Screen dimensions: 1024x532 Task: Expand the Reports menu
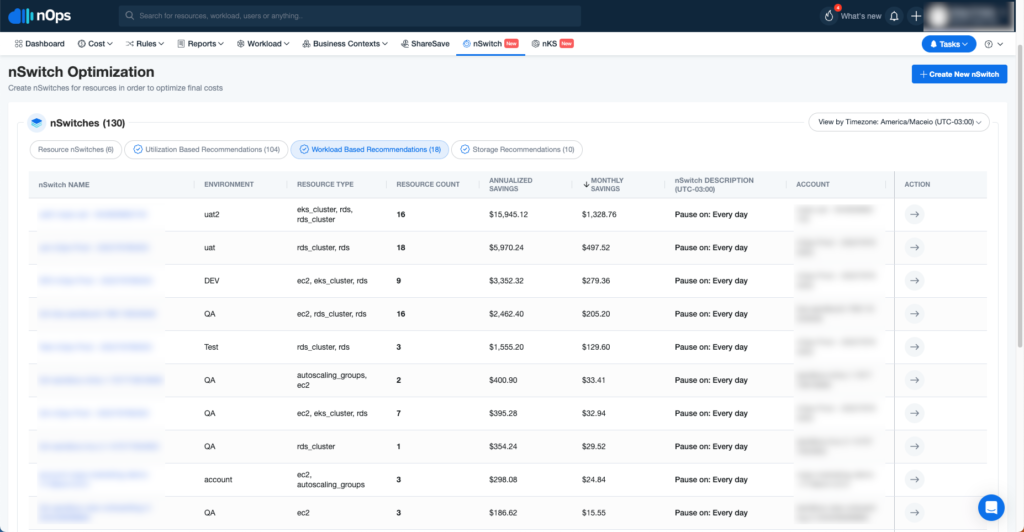point(200,44)
